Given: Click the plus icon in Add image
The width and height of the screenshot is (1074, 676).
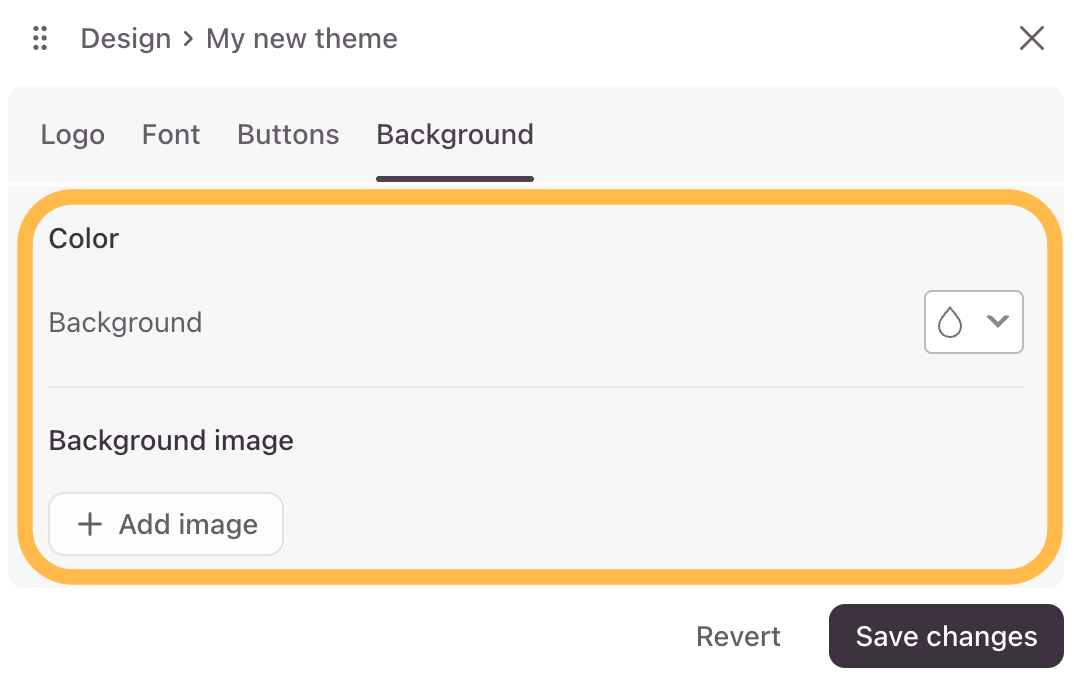Looking at the screenshot, I should tap(90, 525).
